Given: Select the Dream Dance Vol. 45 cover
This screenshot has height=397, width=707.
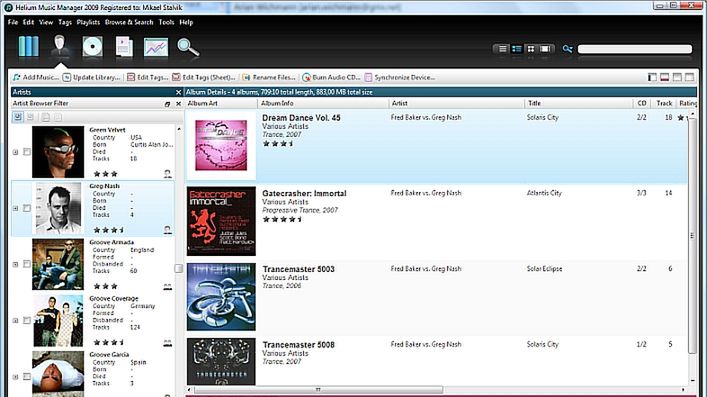Looking at the screenshot, I should click(221, 145).
